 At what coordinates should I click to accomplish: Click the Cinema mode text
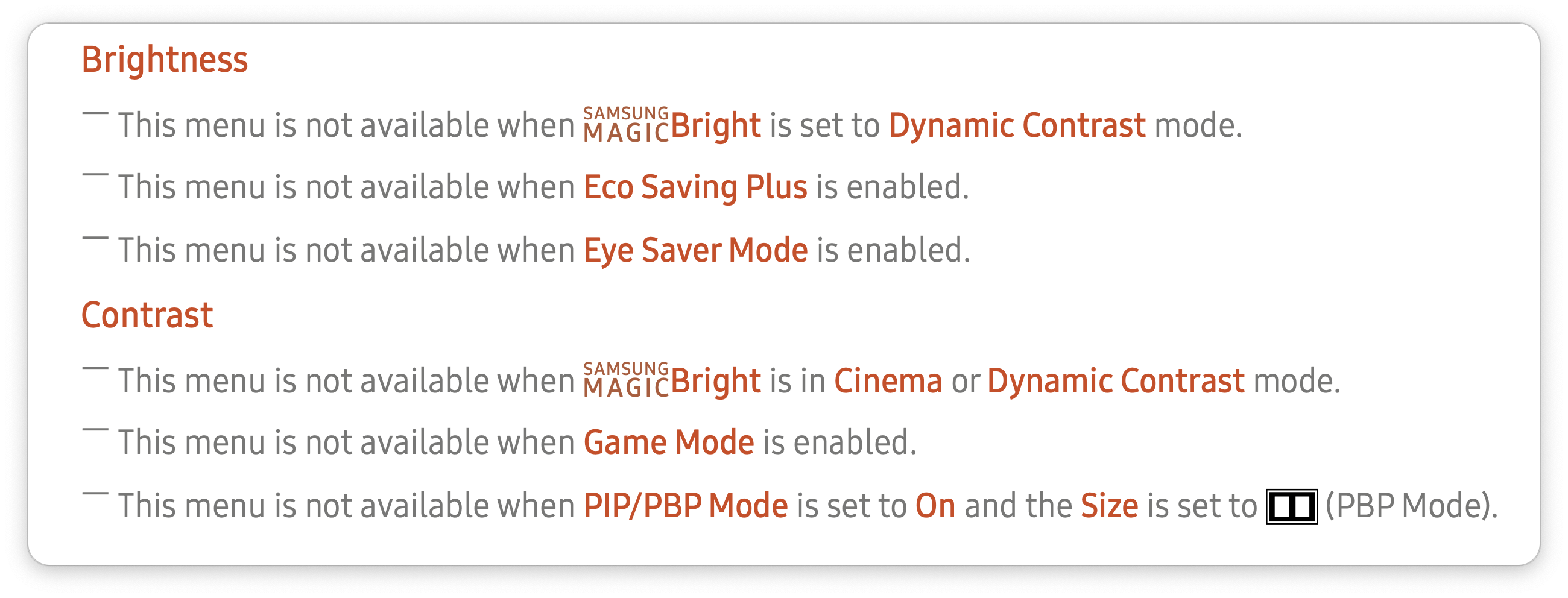(x=888, y=382)
